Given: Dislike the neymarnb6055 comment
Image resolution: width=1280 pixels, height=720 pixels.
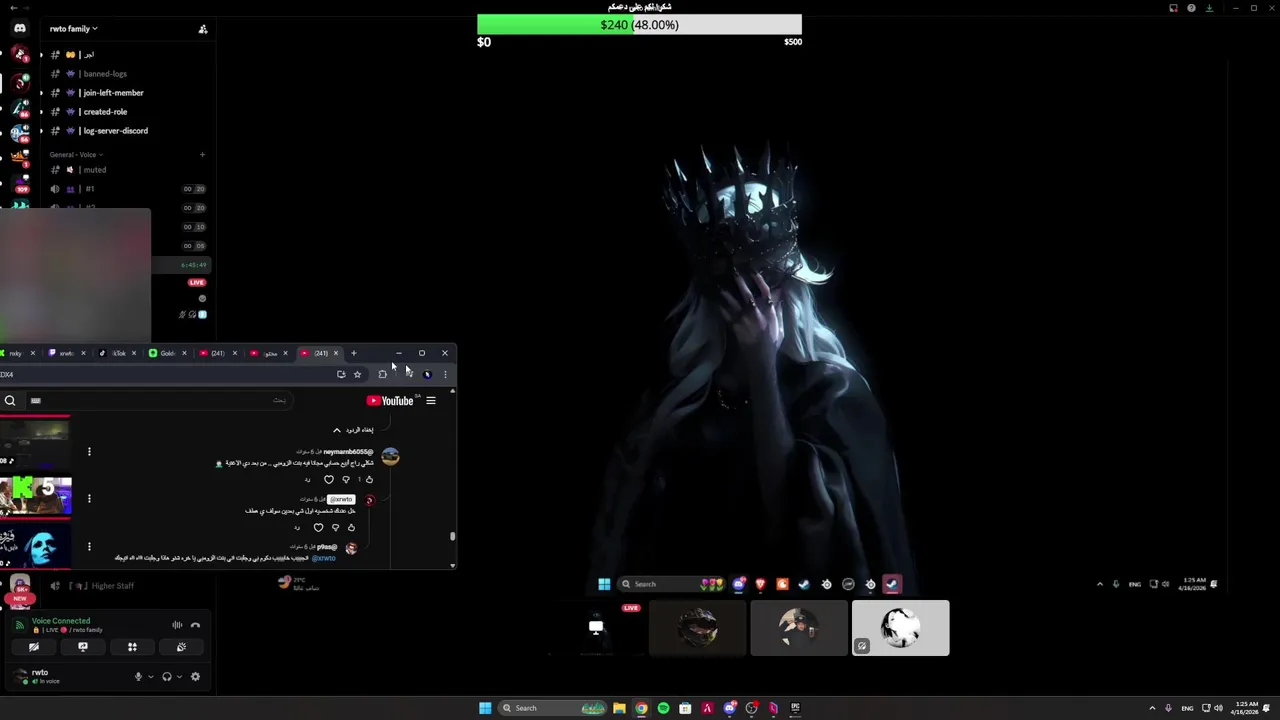Looking at the screenshot, I should [x=346, y=480].
